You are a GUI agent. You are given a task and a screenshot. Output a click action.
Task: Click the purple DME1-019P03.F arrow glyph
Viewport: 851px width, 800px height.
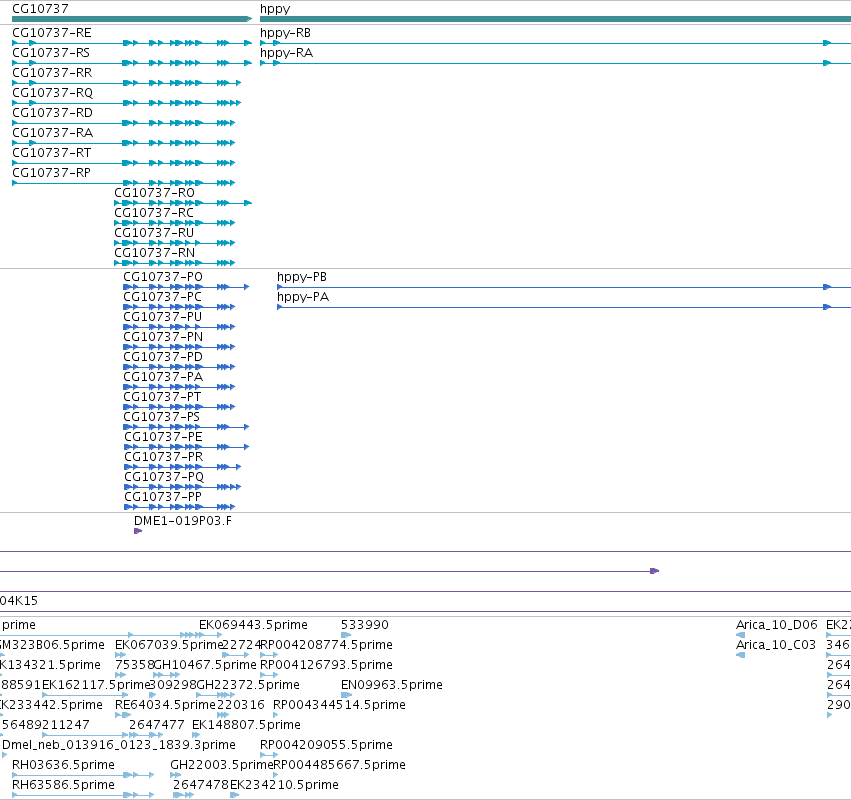(138, 531)
